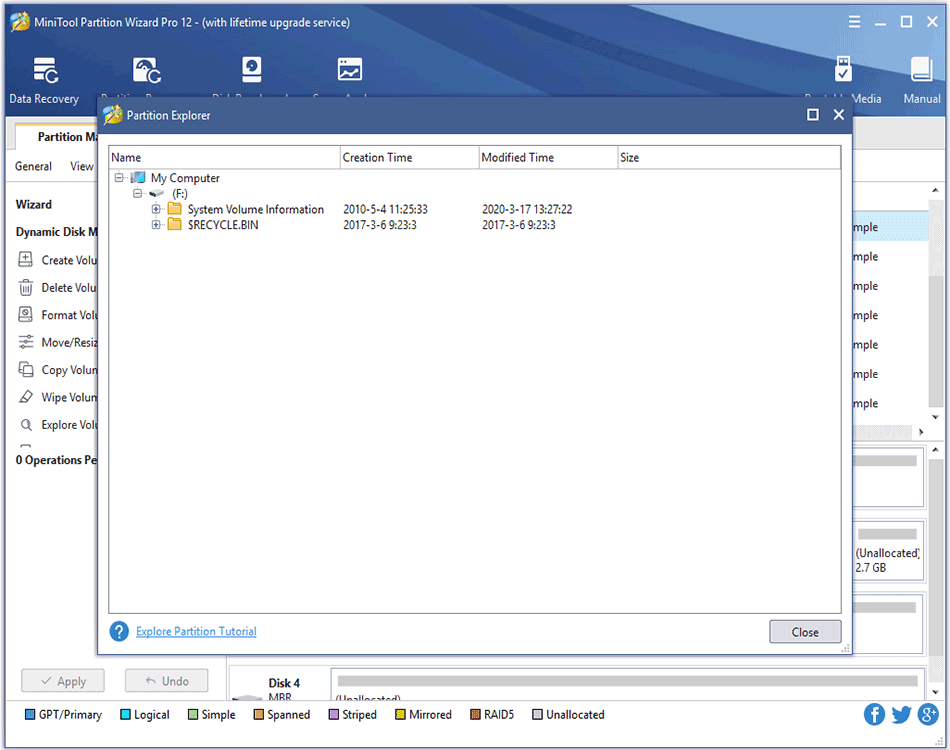Open the Space Analyzer tool

(349, 72)
